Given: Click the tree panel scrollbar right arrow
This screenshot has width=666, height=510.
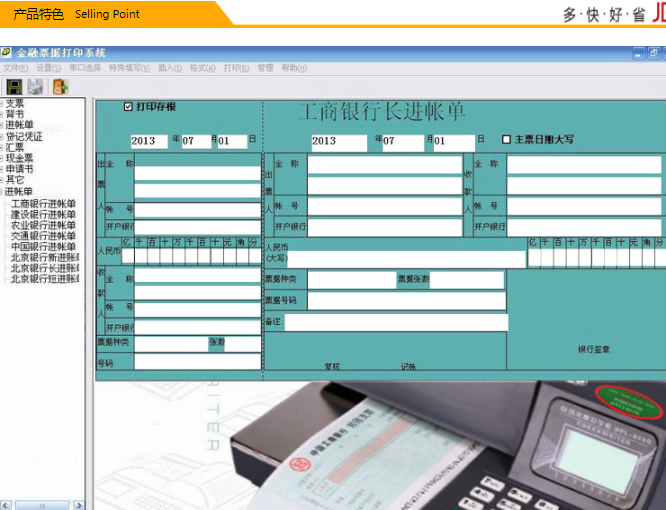Looking at the screenshot, I should point(79,505).
